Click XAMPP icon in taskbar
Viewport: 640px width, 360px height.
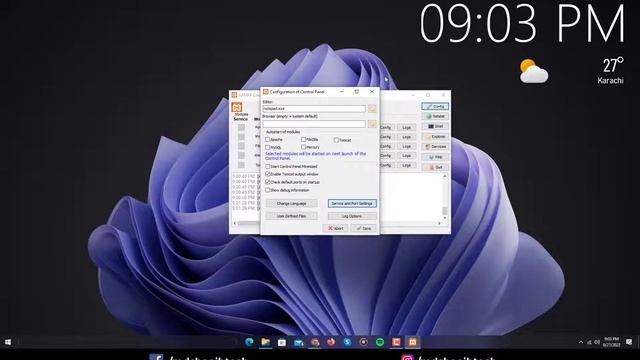pos(413,342)
